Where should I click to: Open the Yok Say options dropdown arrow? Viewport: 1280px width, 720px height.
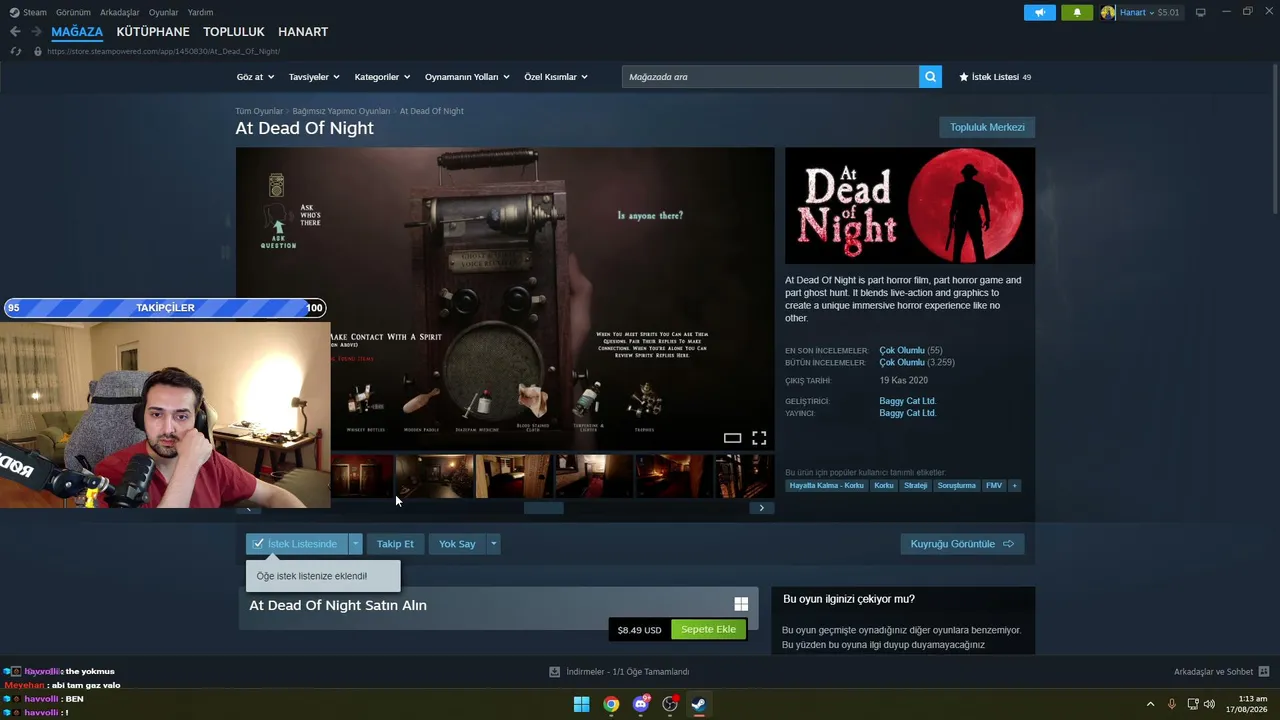493,544
